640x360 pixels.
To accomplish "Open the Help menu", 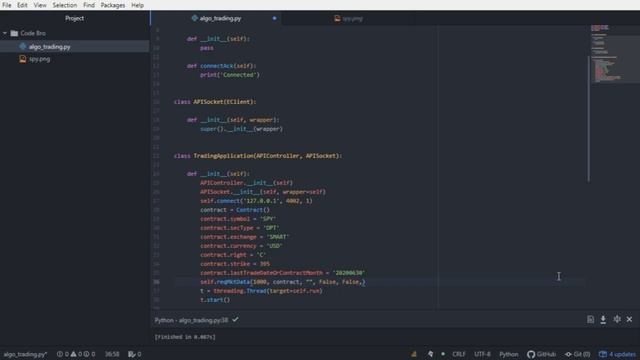I will point(137,5).
